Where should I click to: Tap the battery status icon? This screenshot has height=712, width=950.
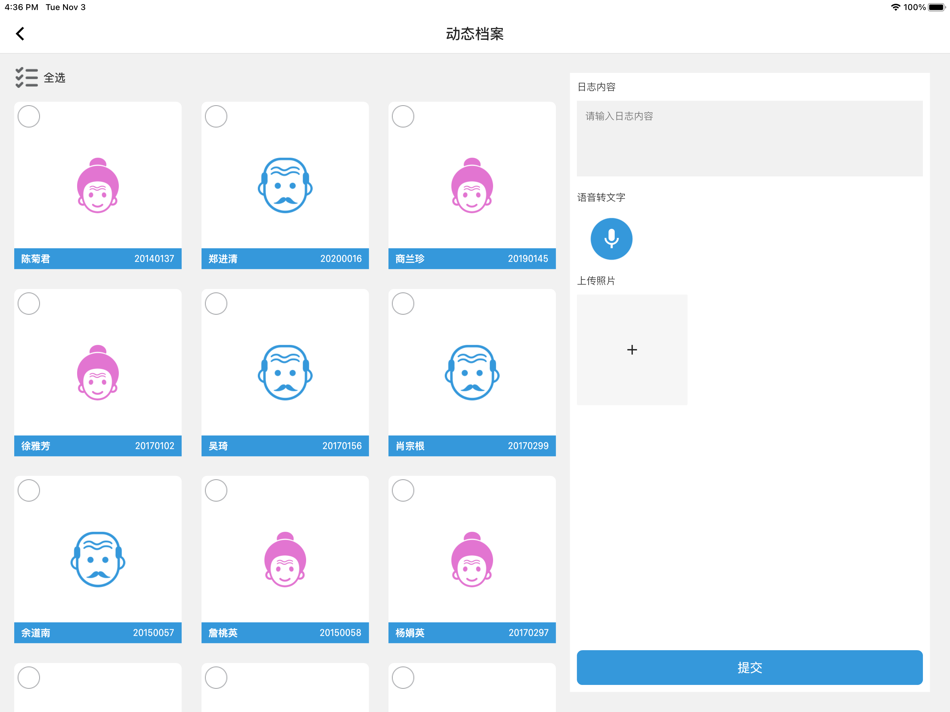[937, 7]
